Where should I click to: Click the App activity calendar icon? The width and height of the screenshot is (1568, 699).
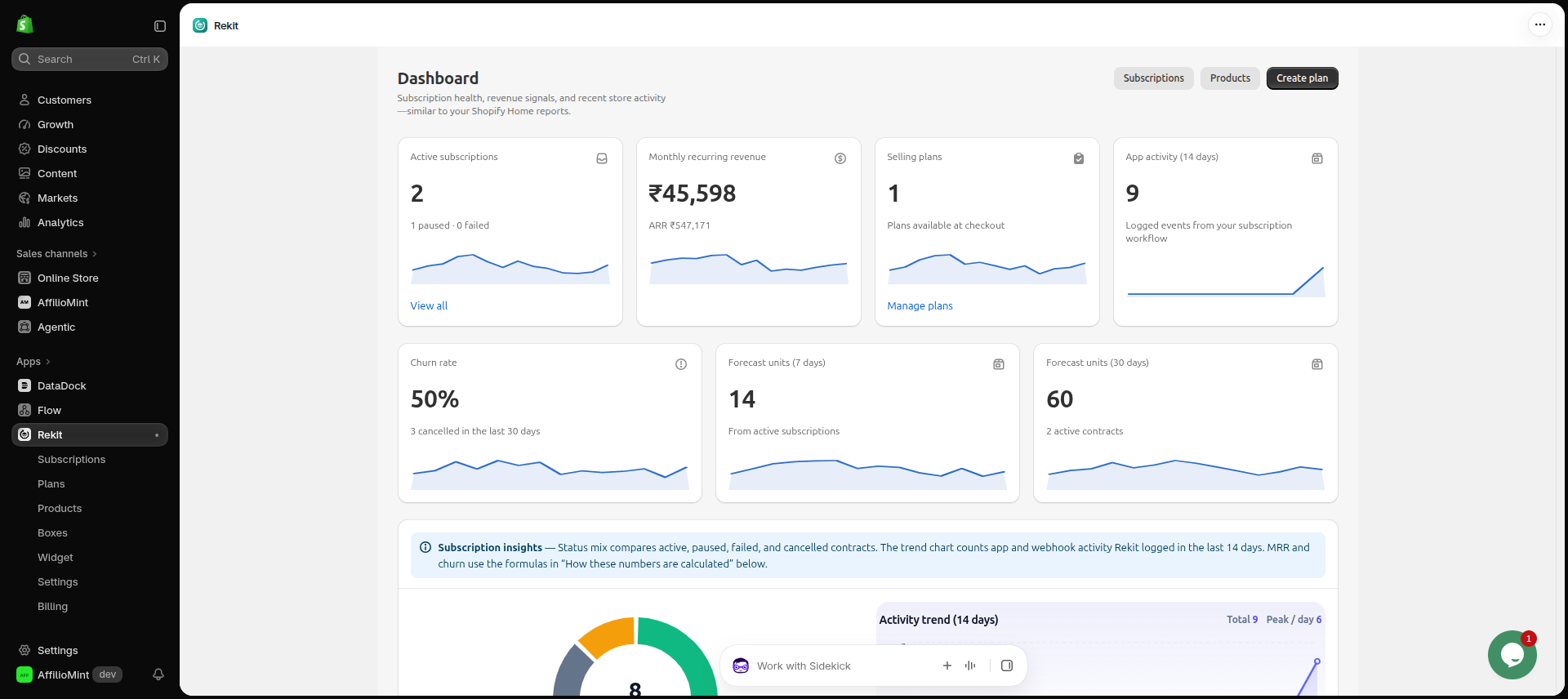tap(1317, 158)
